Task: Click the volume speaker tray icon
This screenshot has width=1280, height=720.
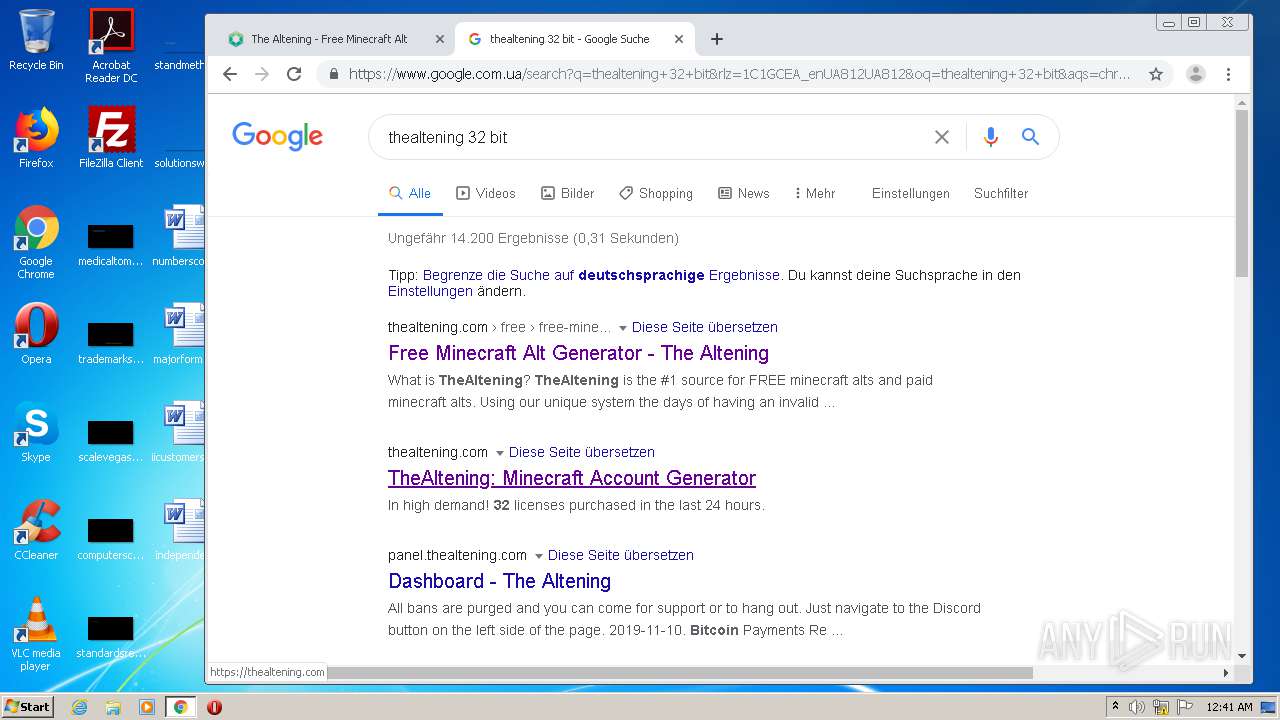Action: (x=1137, y=707)
